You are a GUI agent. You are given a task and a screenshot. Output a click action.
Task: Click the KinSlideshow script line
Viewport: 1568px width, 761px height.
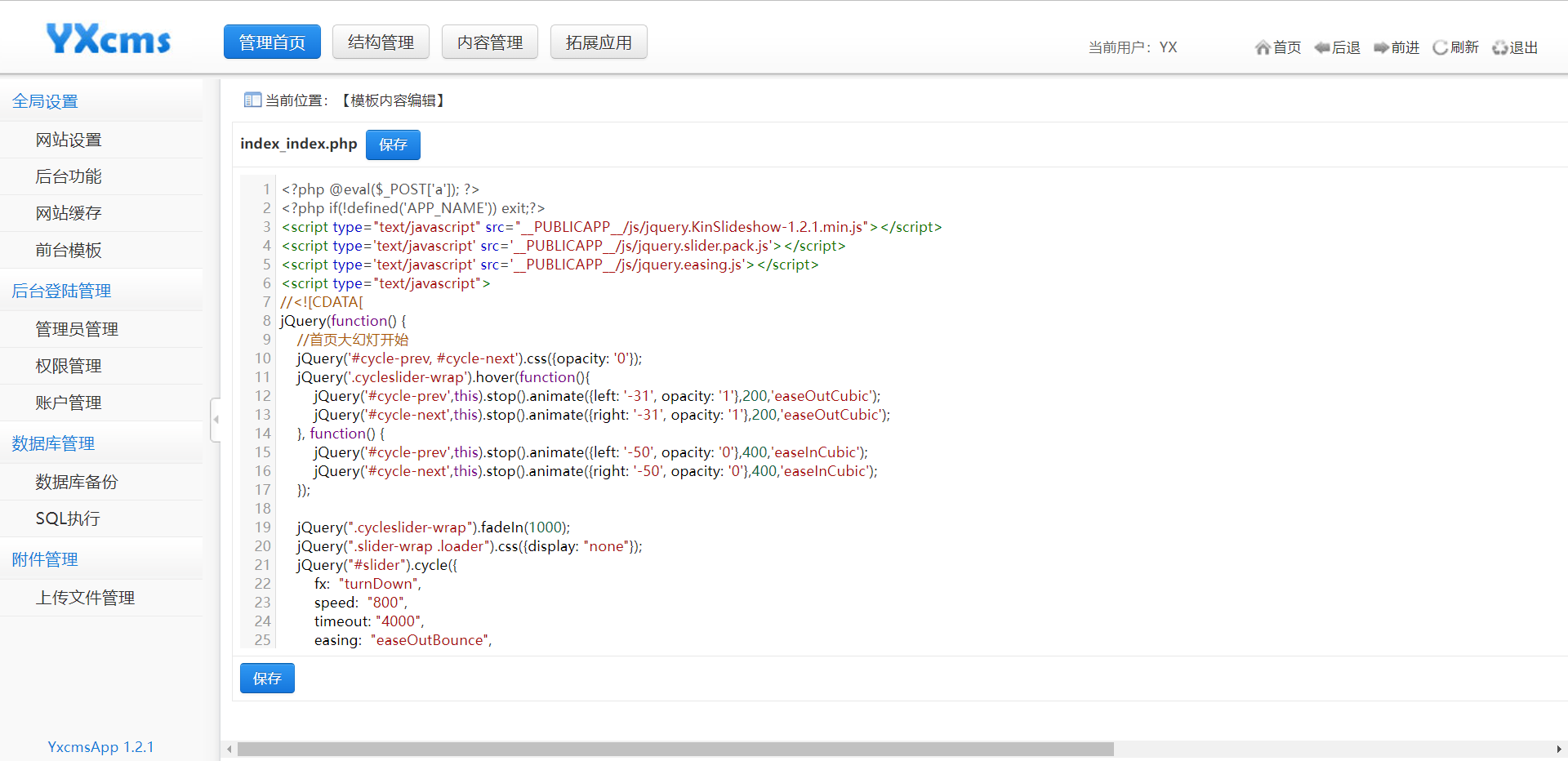[x=612, y=227]
